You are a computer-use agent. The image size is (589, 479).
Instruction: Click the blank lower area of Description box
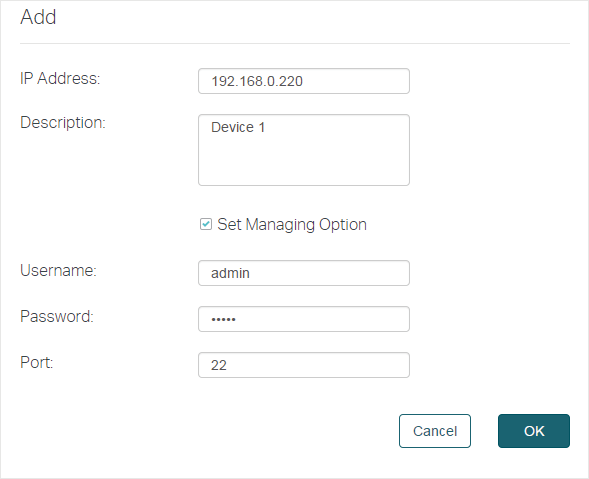point(304,163)
